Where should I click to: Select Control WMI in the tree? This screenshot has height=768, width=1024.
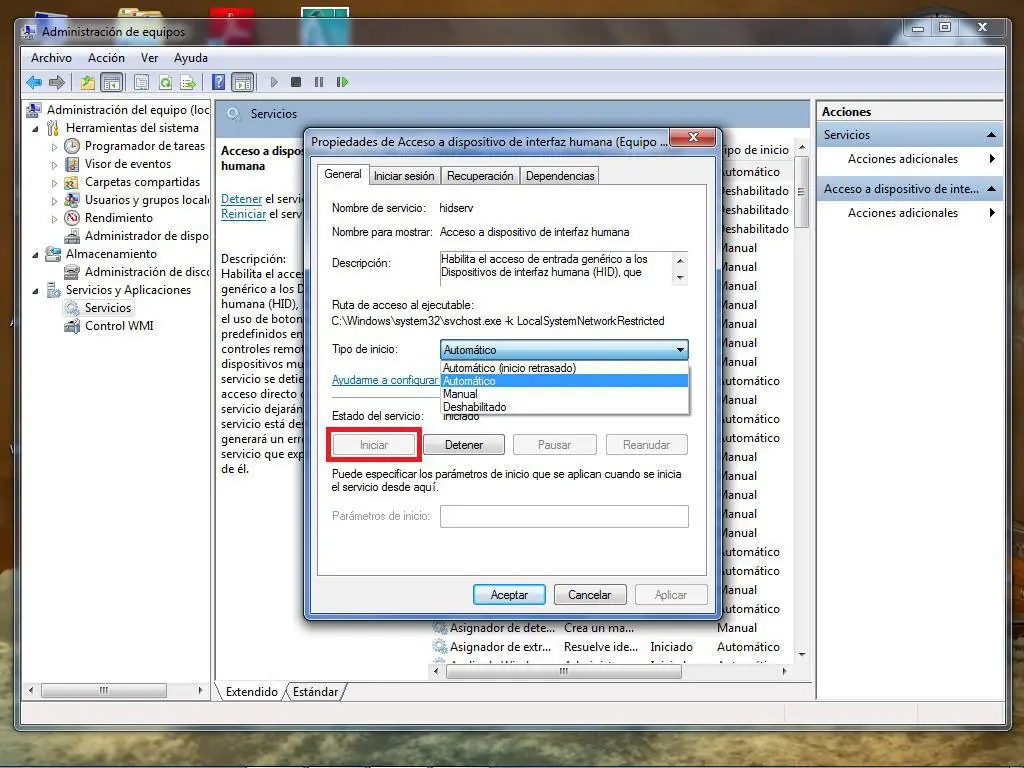pyautogui.click(x=119, y=326)
